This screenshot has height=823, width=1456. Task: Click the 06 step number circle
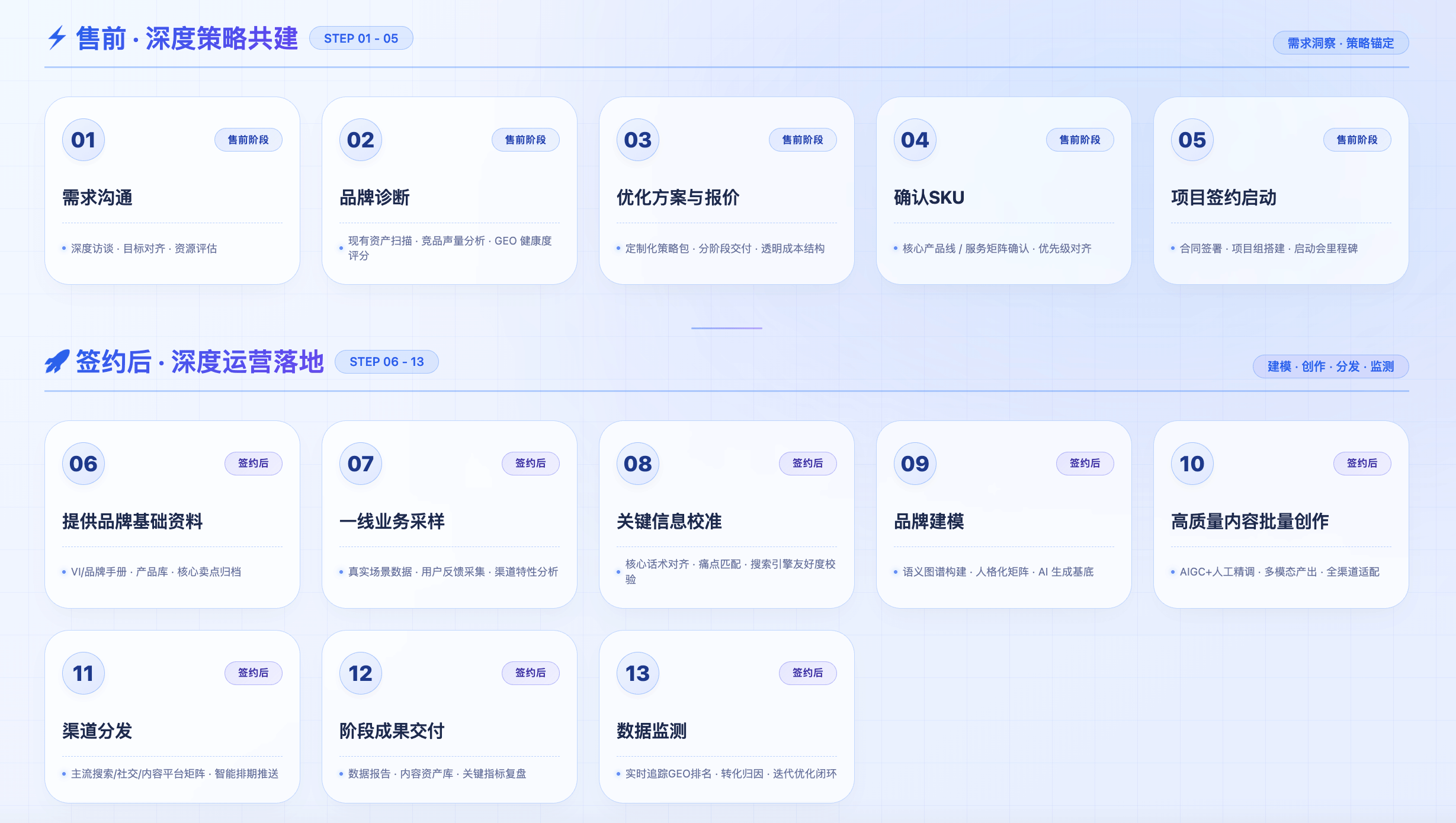pos(83,464)
